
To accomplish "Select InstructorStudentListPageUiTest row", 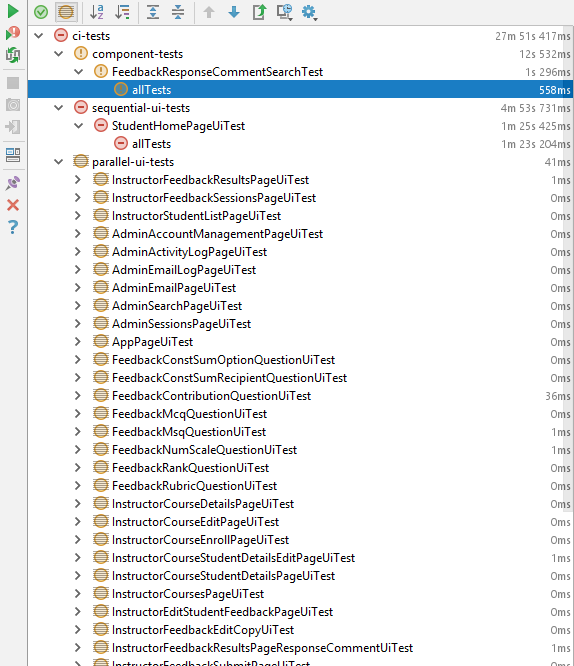I will pyautogui.click(x=300, y=216).
